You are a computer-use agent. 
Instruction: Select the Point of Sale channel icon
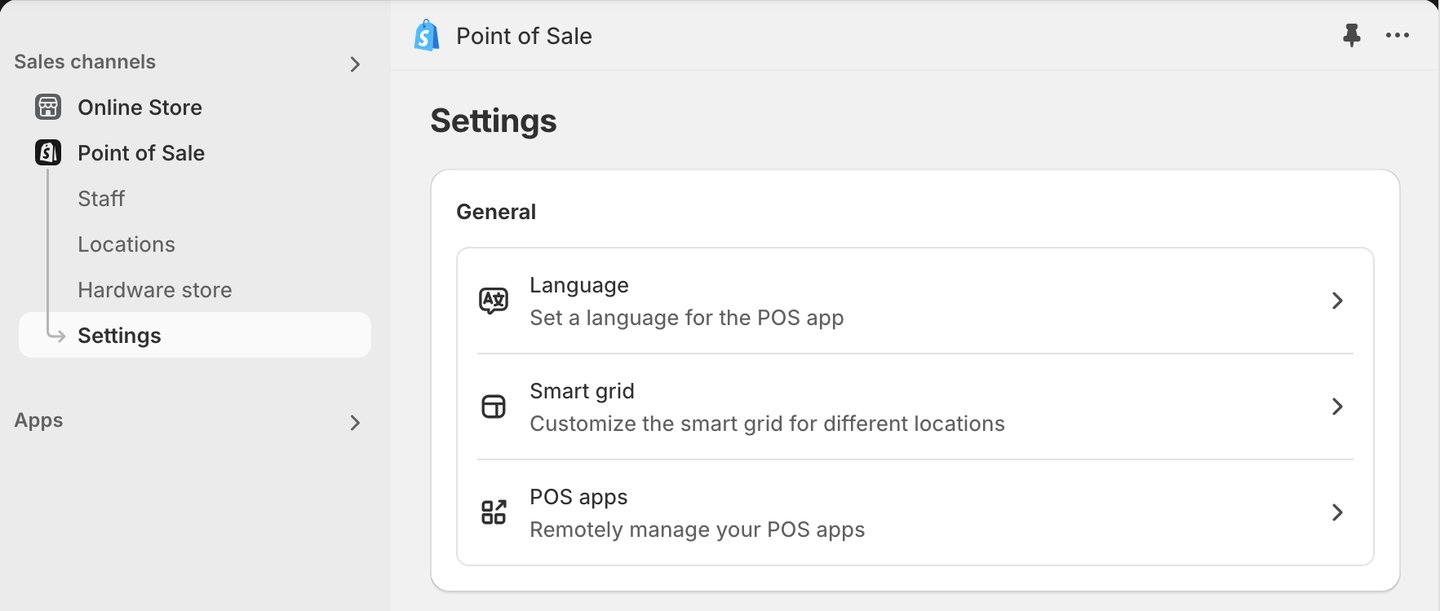tap(47, 153)
